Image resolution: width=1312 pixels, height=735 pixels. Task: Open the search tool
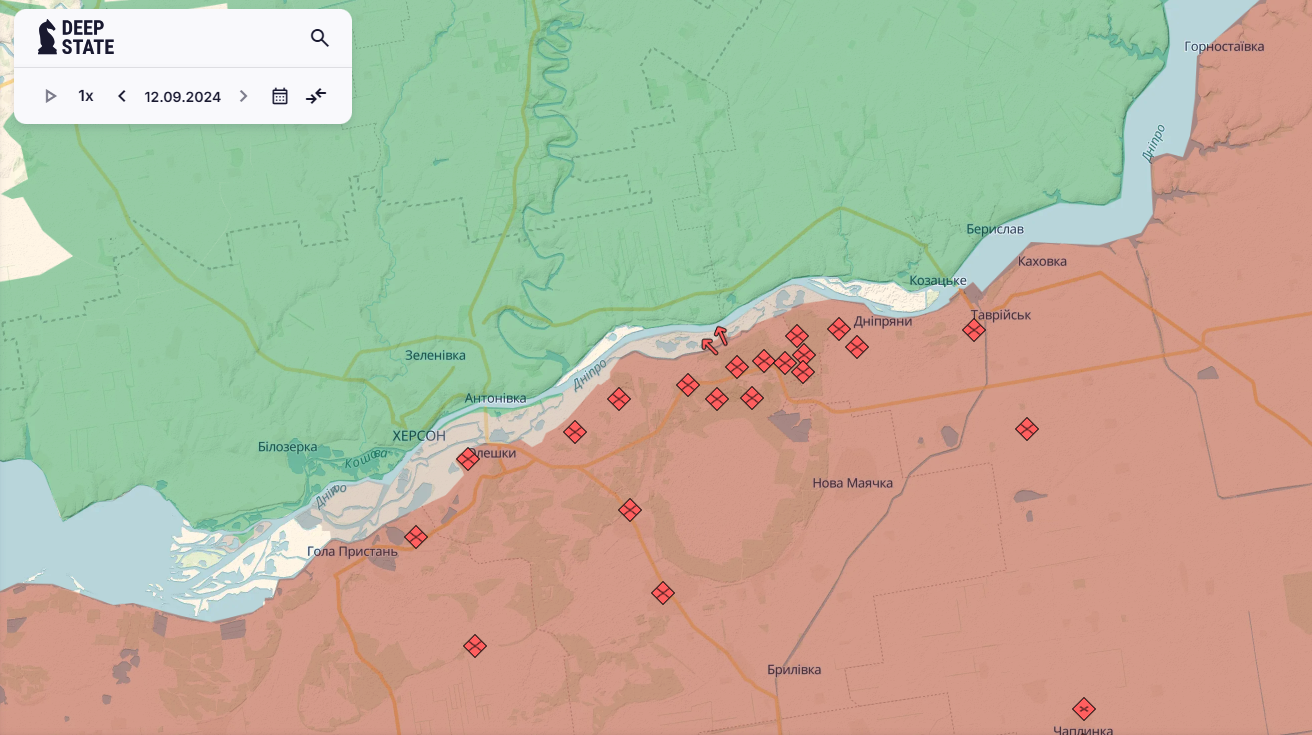pos(320,38)
